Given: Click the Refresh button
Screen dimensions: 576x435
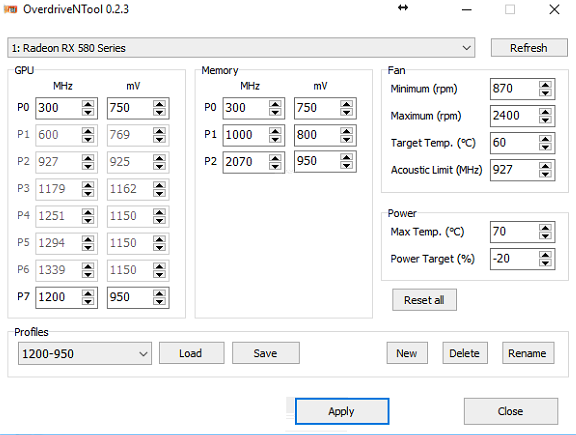Looking at the screenshot, I should [x=529, y=48].
